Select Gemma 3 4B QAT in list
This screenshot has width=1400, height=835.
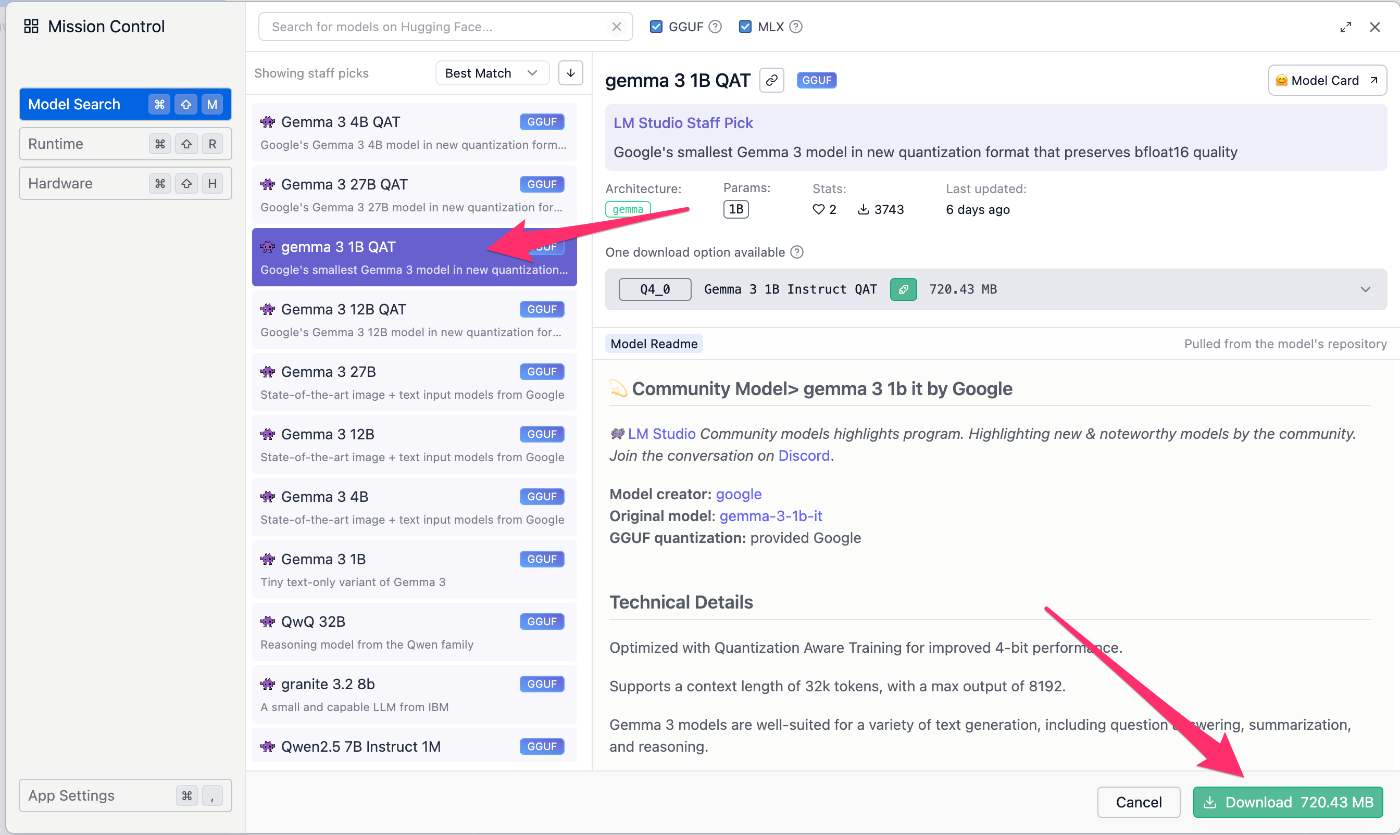(x=414, y=132)
